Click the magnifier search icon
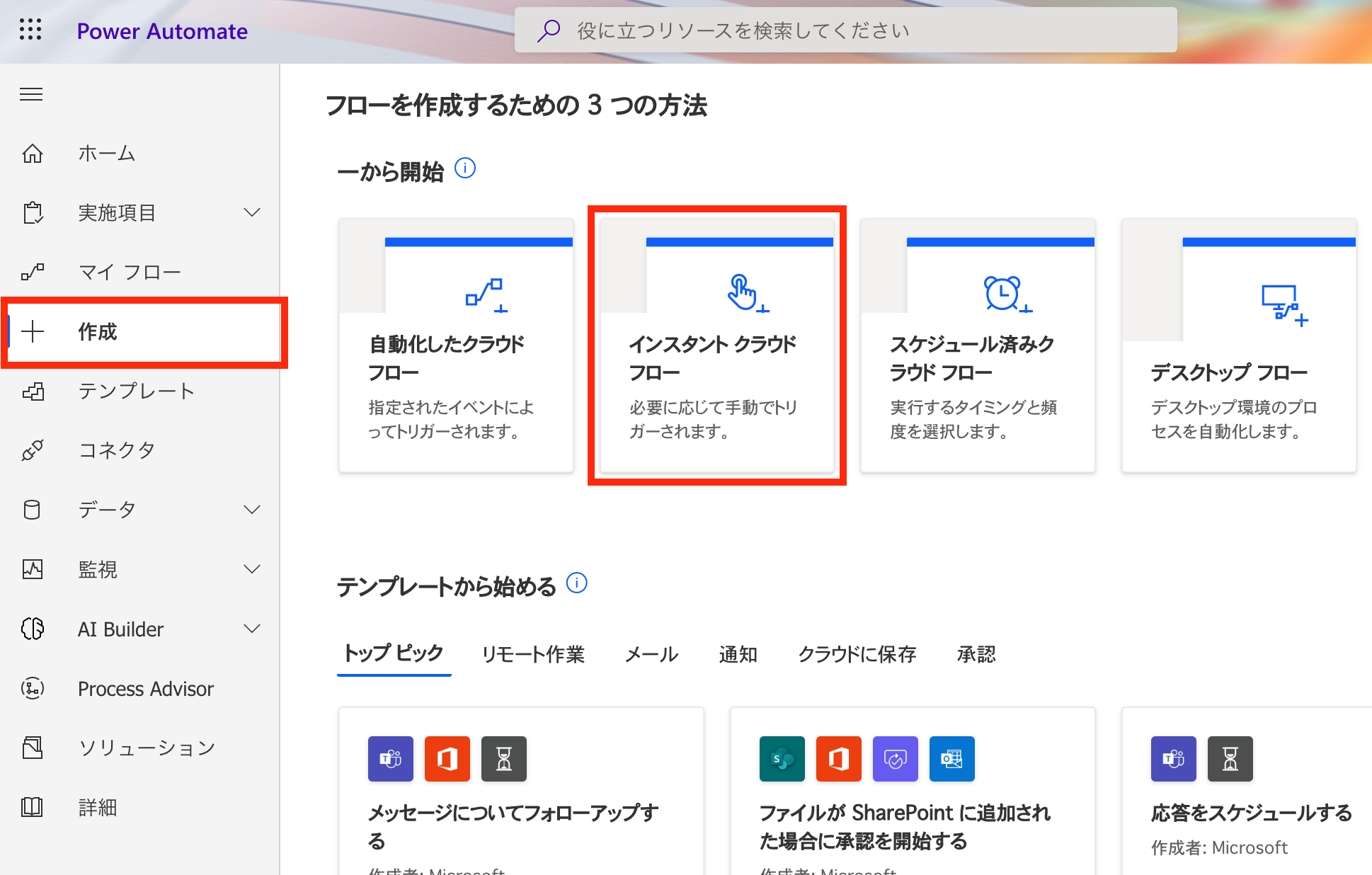This screenshot has width=1372, height=875. click(549, 30)
